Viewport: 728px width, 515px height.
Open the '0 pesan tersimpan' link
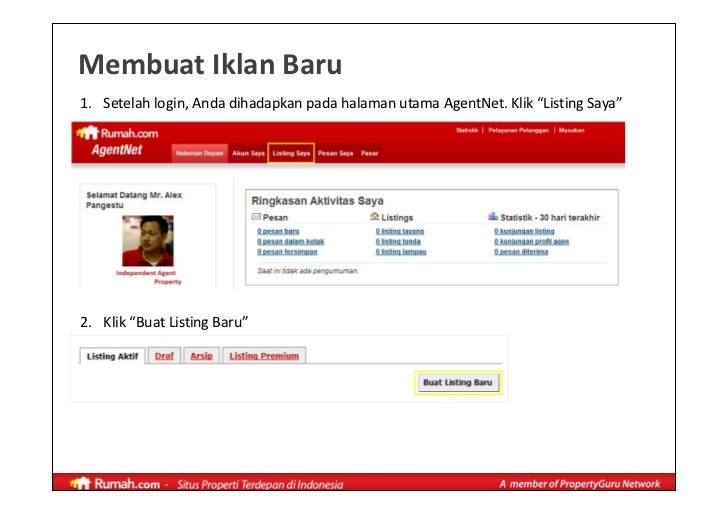point(287,252)
